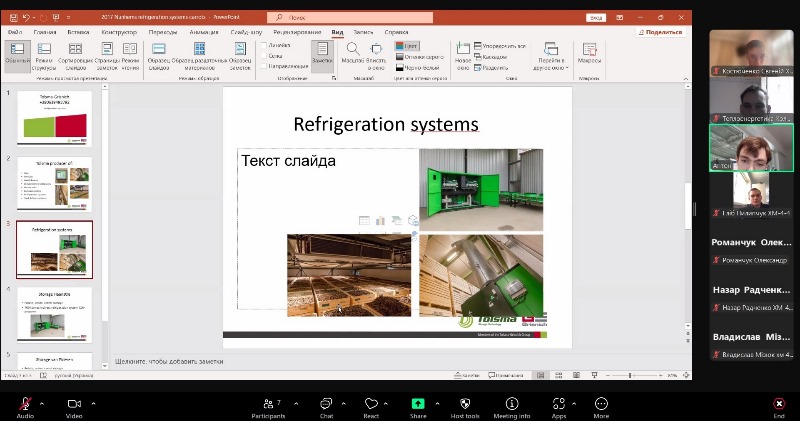
Task: Open Zoom Participants list
Action: pyautogui.click(x=267, y=404)
